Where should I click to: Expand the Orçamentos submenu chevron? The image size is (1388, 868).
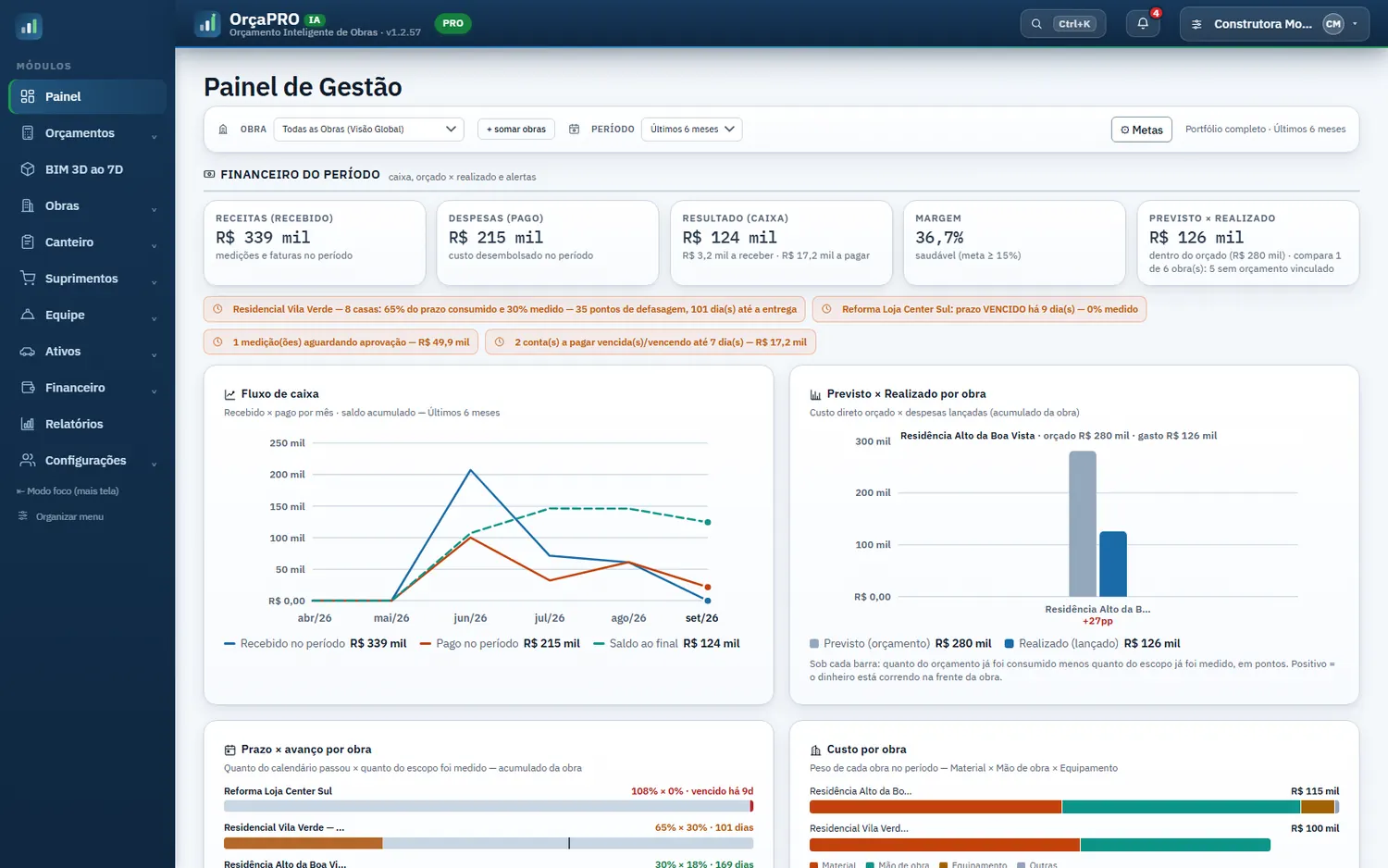tap(154, 135)
